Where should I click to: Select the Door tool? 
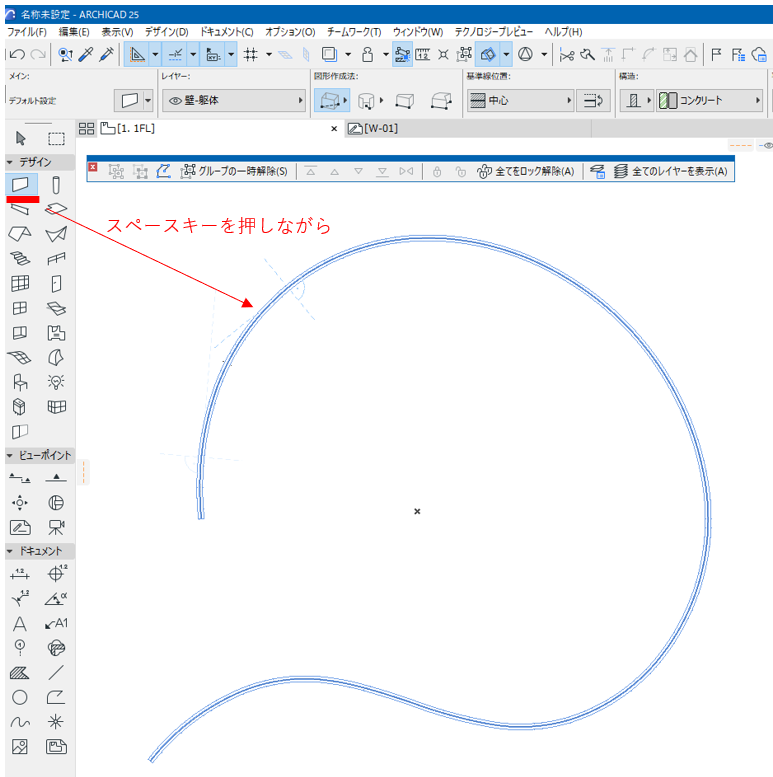point(56,283)
